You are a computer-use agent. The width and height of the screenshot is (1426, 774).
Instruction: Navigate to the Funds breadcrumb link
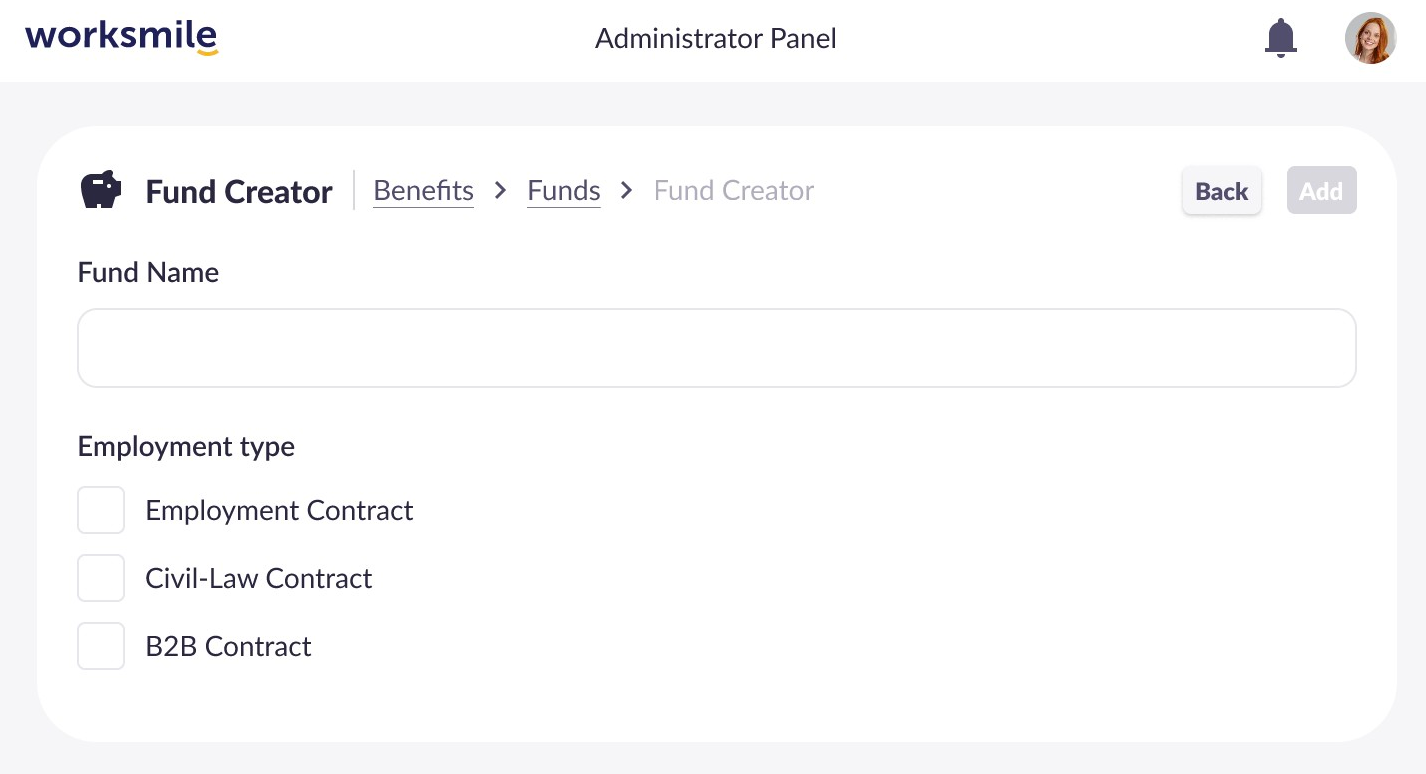coord(564,190)
